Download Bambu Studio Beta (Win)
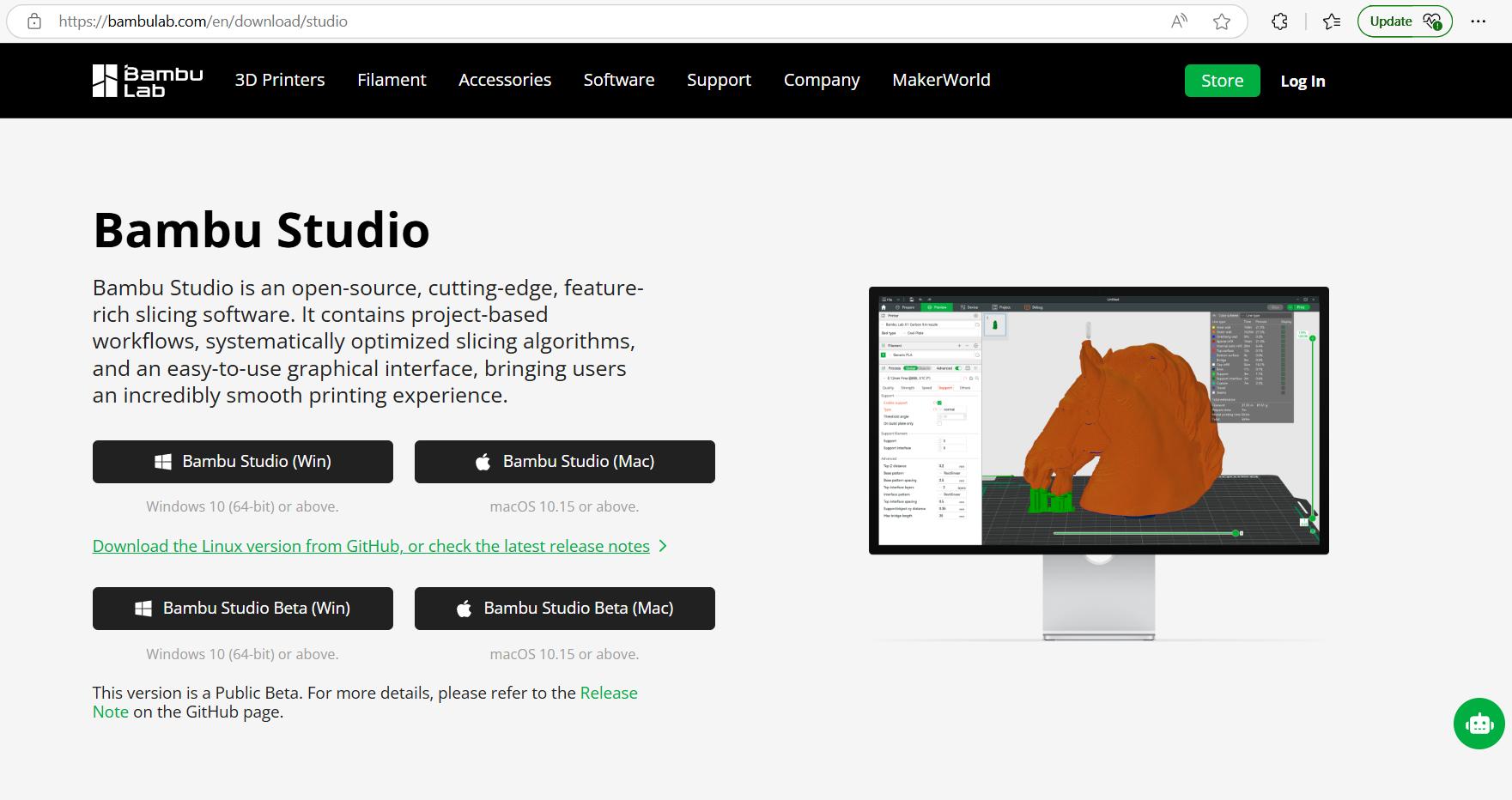 pyautogui.click(x=243, y=609)
